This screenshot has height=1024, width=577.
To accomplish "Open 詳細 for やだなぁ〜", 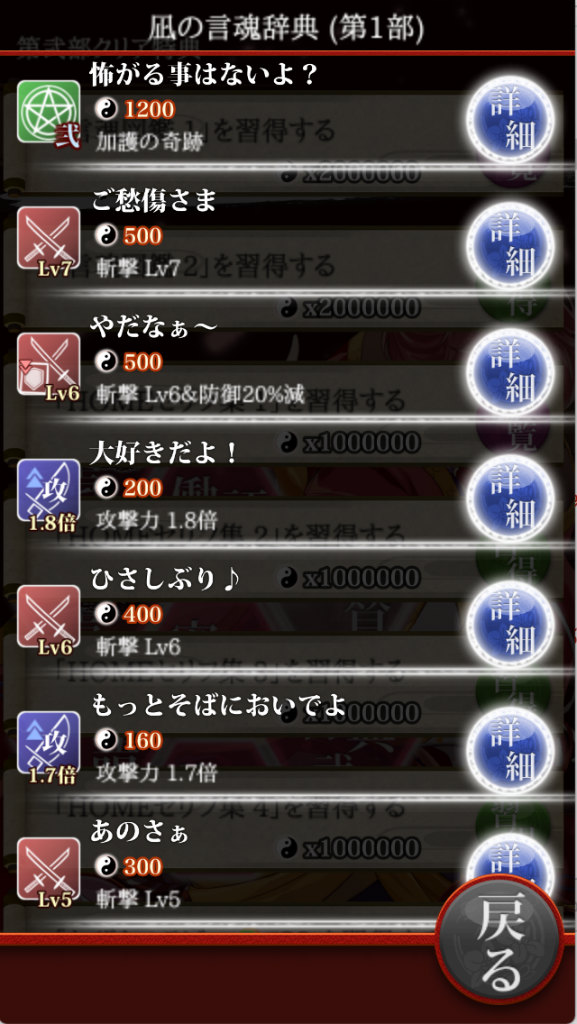I will (510, 371).
